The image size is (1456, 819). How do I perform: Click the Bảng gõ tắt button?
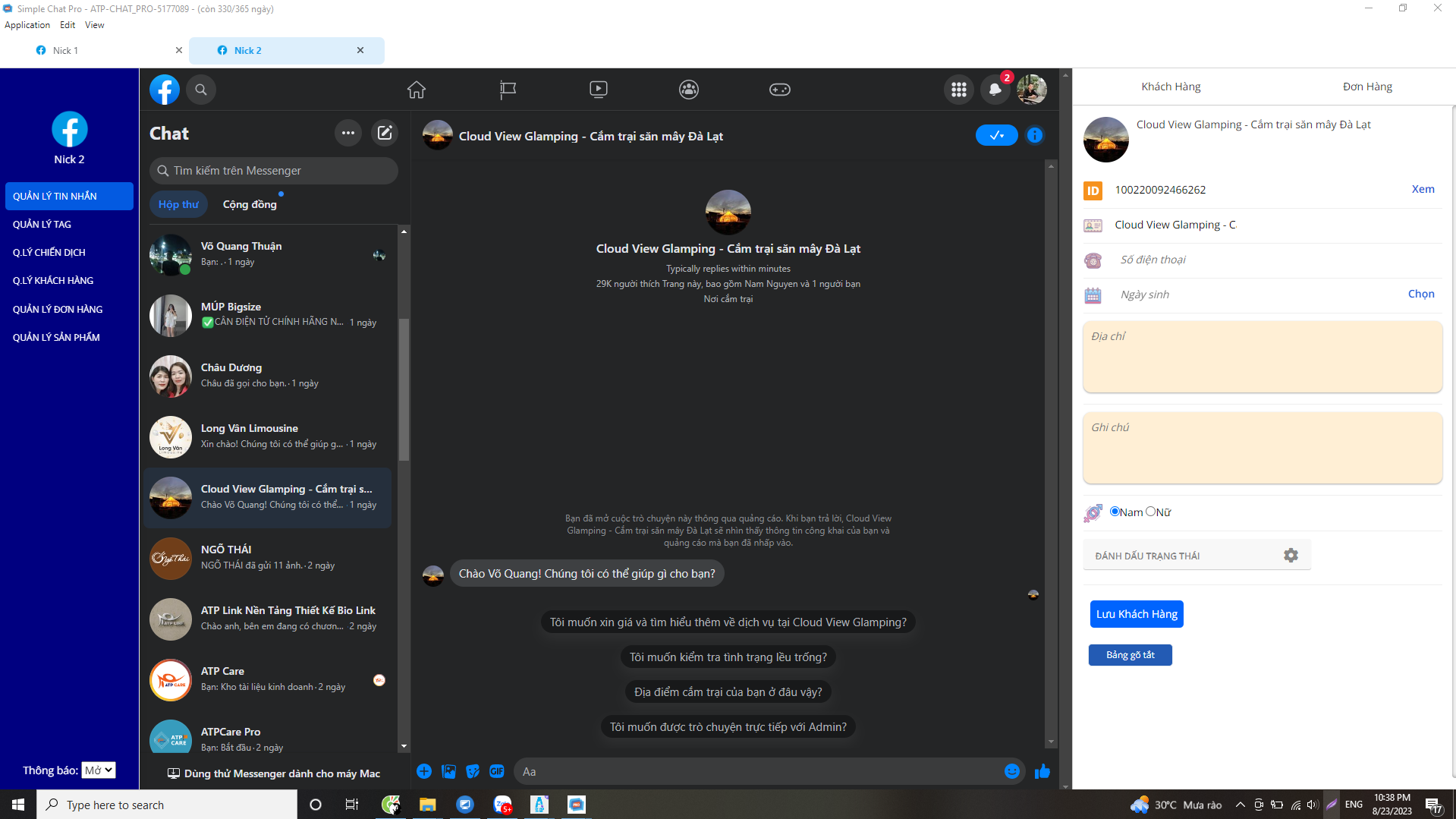tap(1131, 655)
